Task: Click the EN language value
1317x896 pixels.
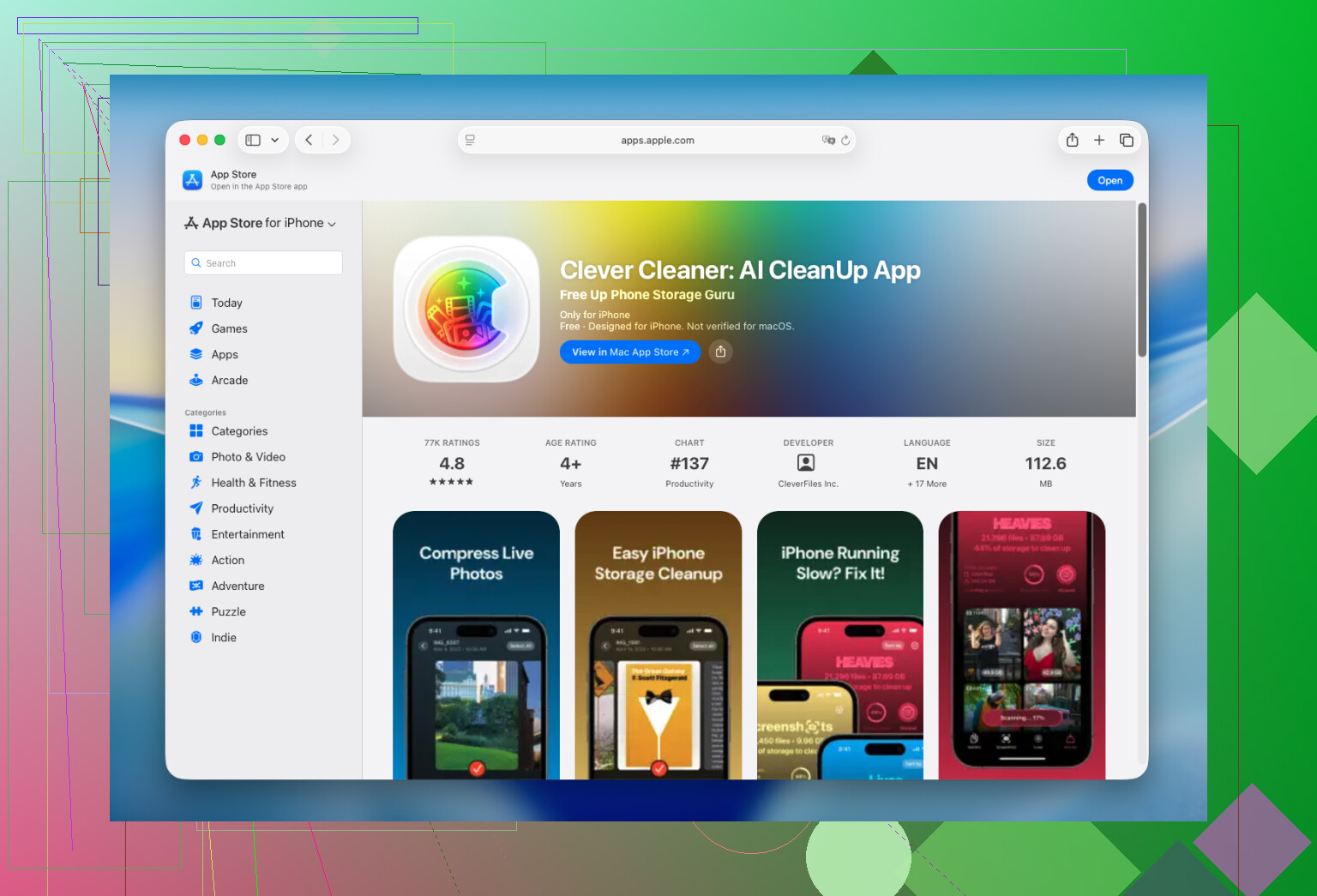Action: pyautogui.click(x=927, y=464)
